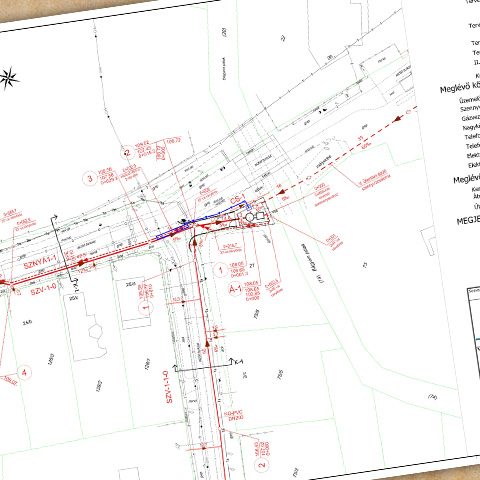Select the circled number 3 marker
This screenshot has width=480, height=480.
[90, 178]
